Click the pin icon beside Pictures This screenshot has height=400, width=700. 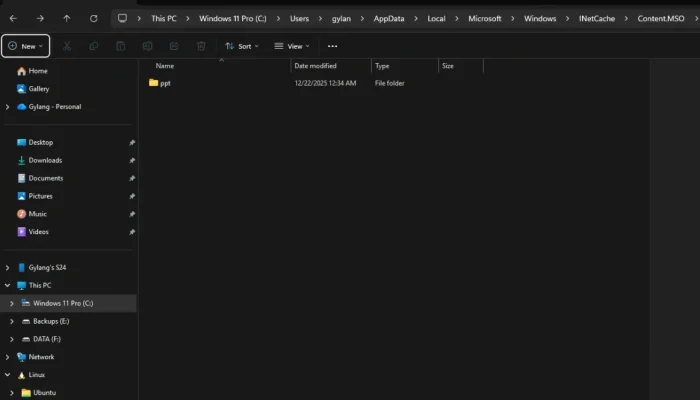(132, 196)
